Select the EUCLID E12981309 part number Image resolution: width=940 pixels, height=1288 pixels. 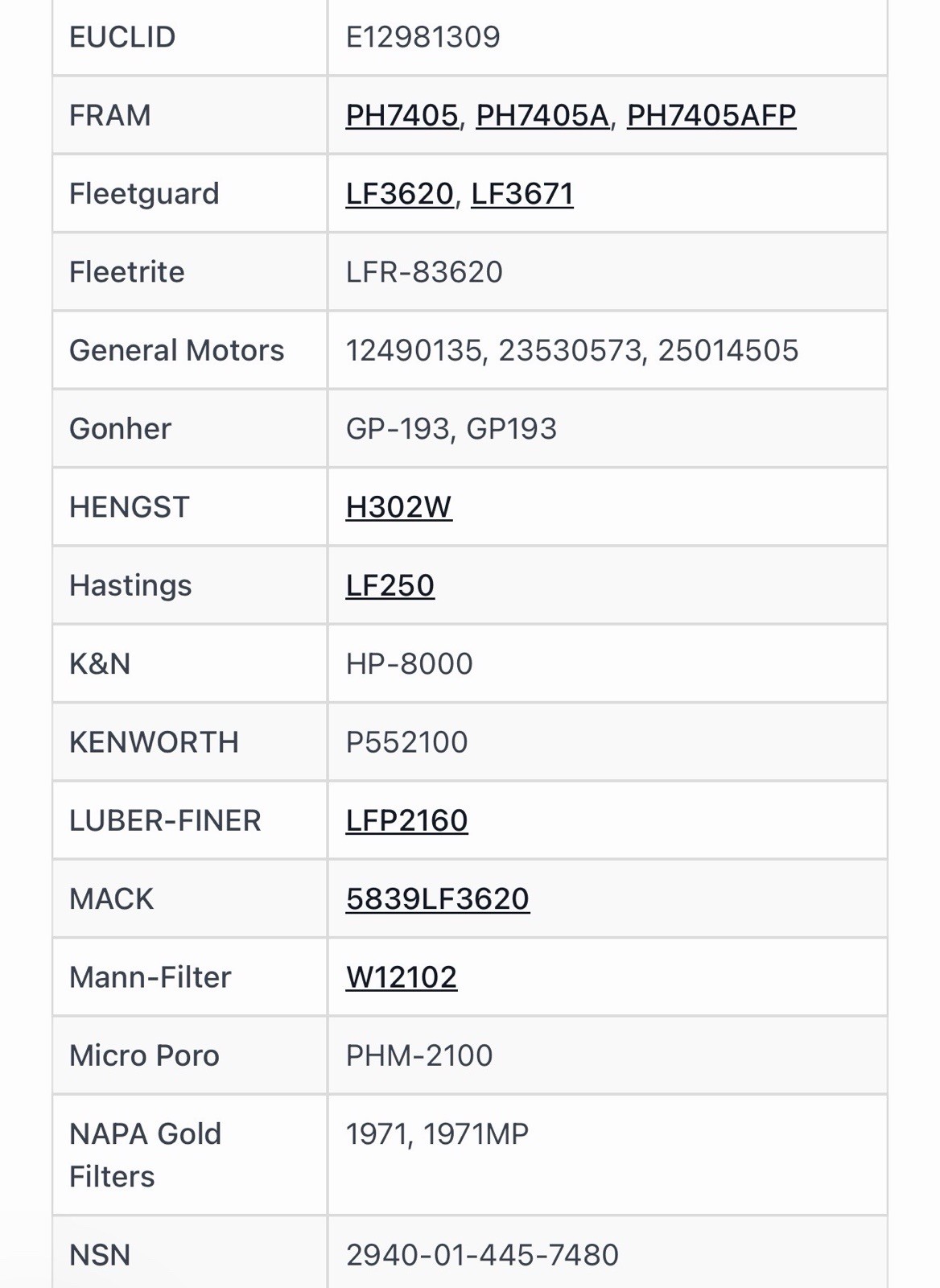423,37
